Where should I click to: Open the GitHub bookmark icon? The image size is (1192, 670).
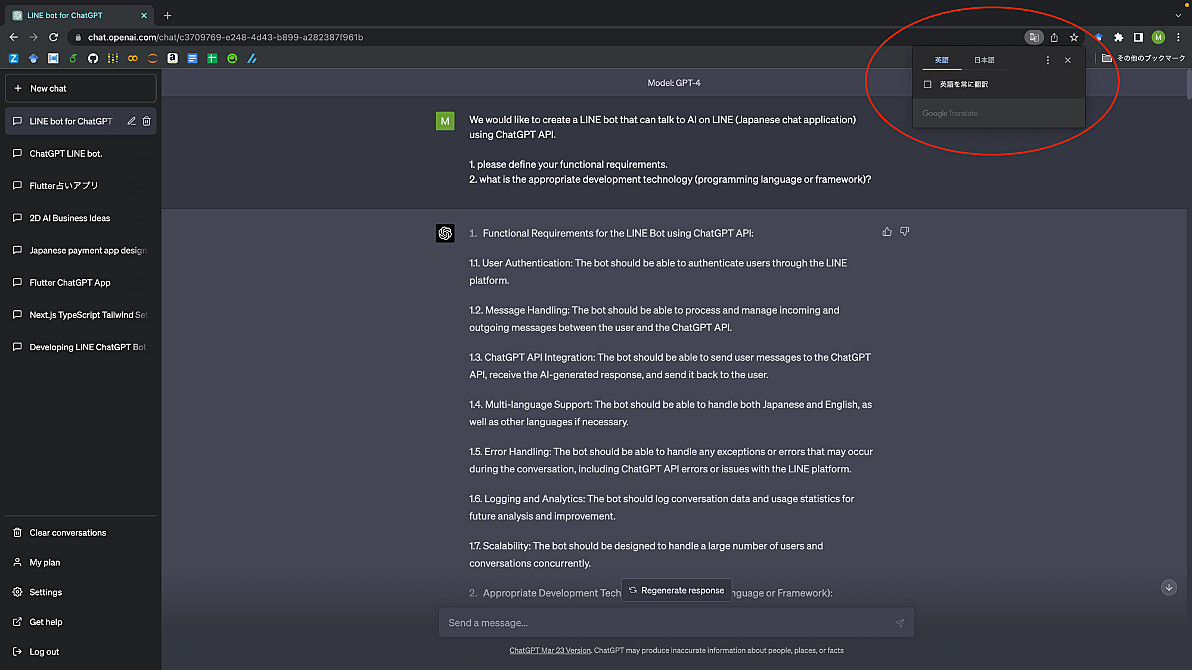(x=93, y=58)
